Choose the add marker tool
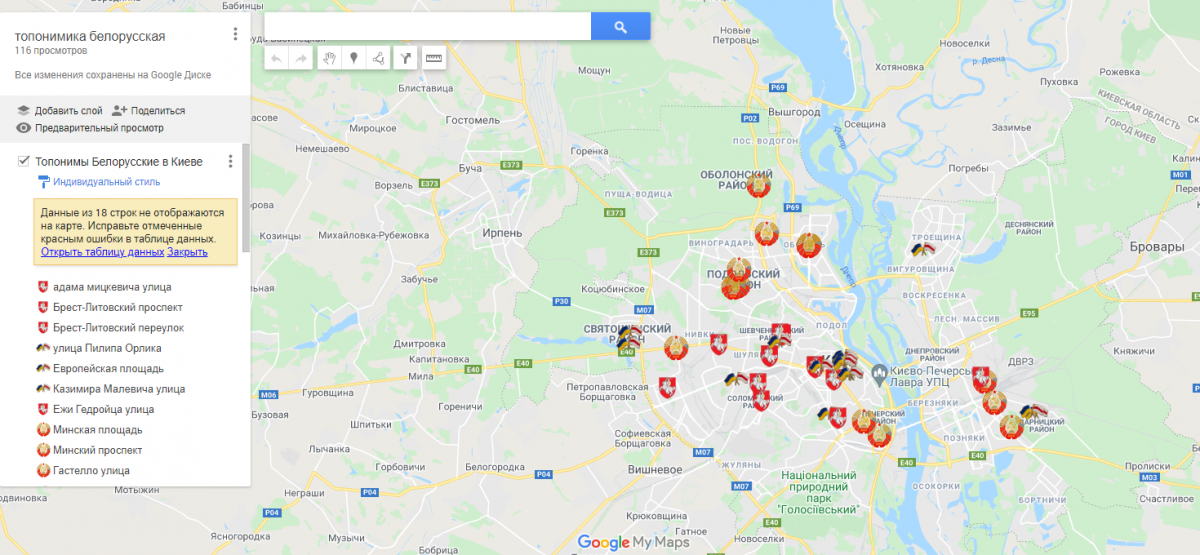 [353, 58]
